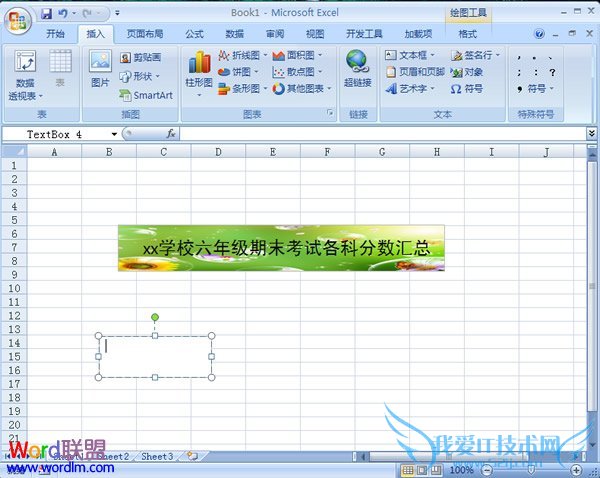The width and height of the screenshot is (600, 478).
Task: Click inside the formula bar
Action: (382, 134)
